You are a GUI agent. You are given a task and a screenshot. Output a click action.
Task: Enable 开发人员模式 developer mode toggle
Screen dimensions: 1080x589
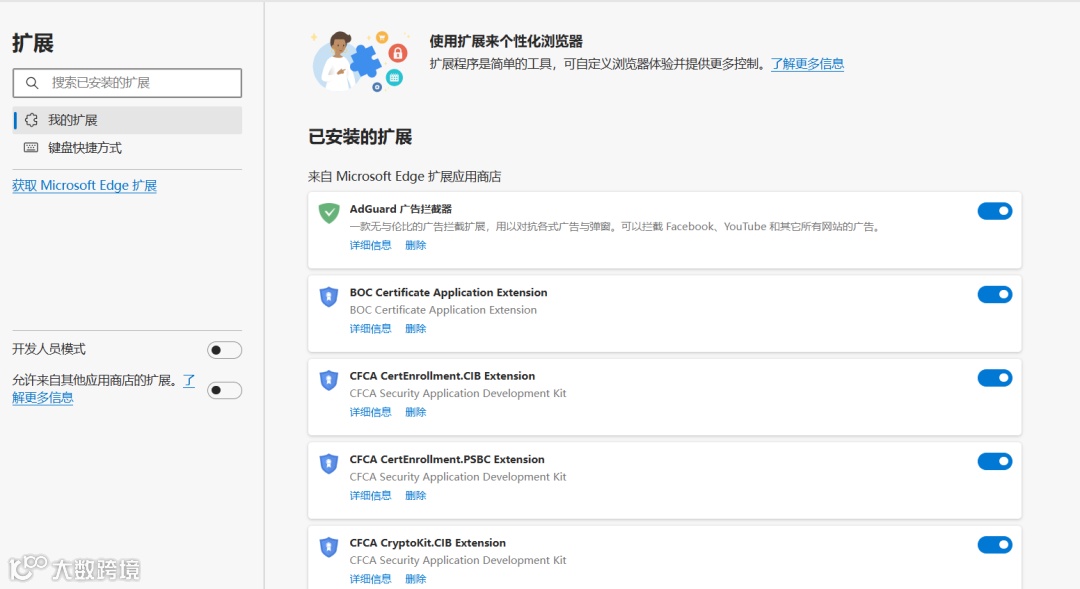[x=225, y=350]
